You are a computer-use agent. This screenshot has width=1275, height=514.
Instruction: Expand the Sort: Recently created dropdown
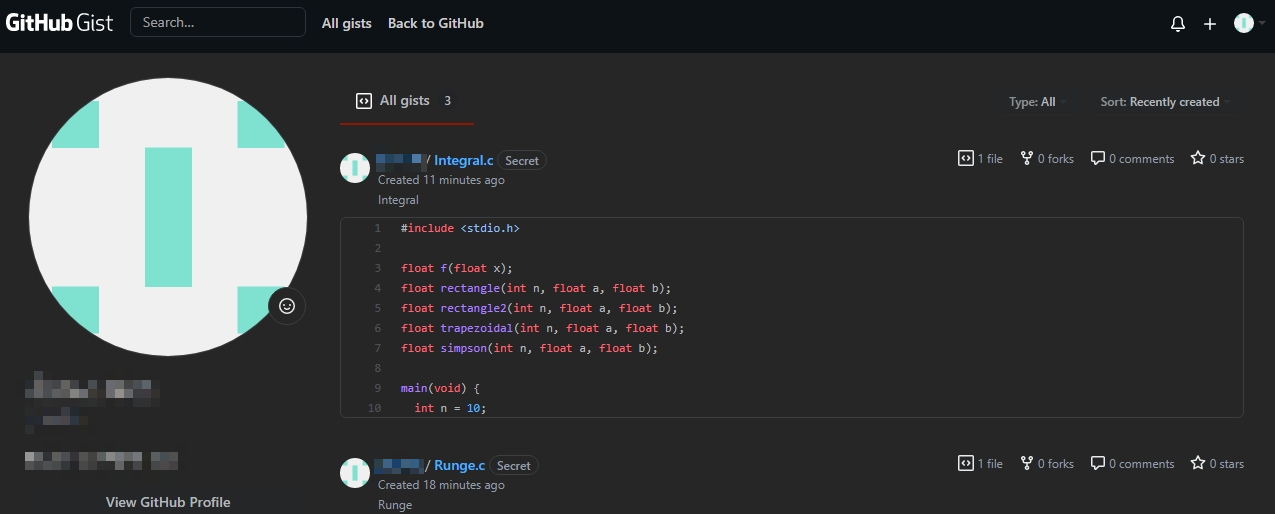(x=1166, y=102)
